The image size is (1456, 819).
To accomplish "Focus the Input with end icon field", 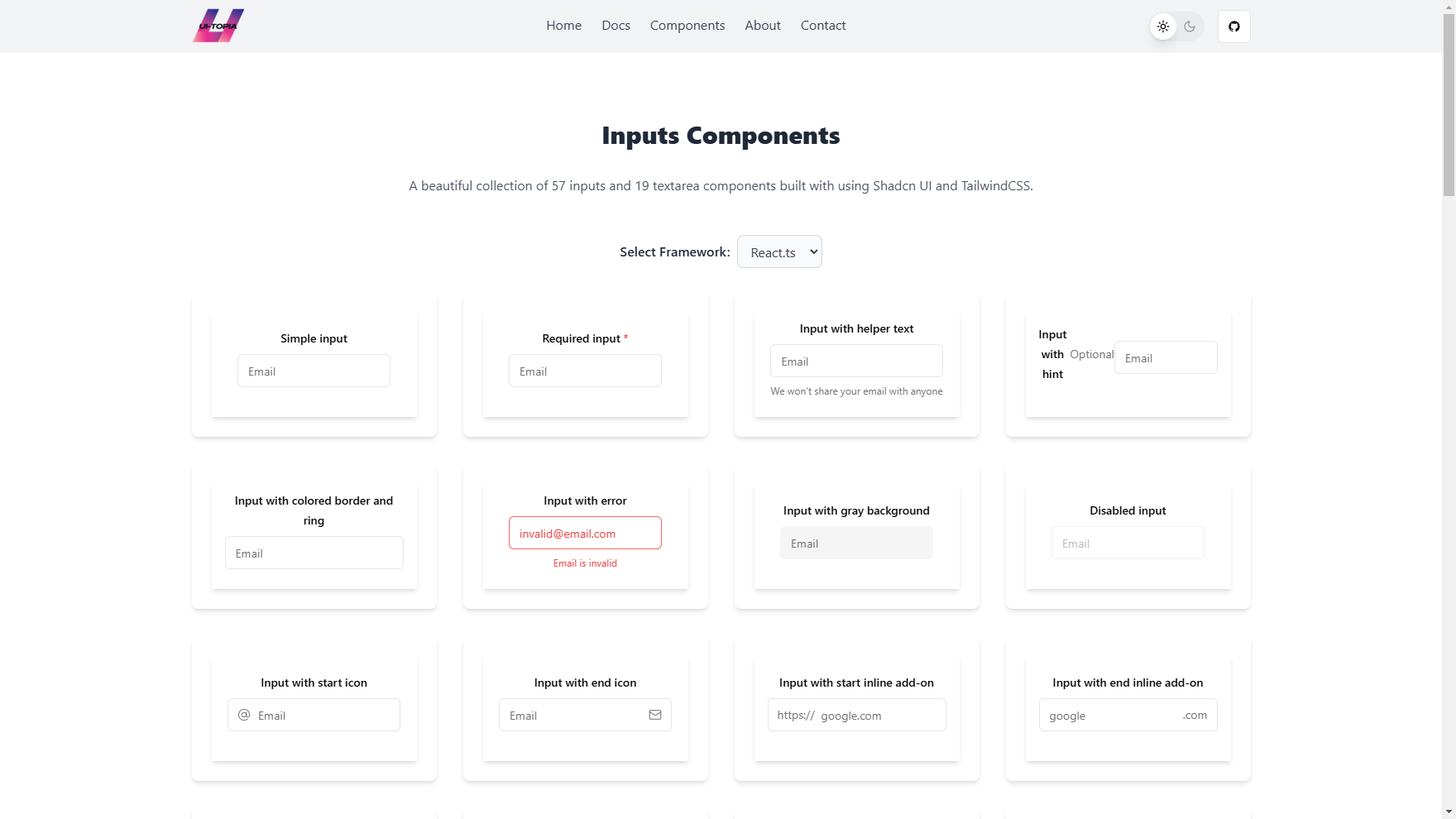I will pyautogui.click(x=585, y=715).
